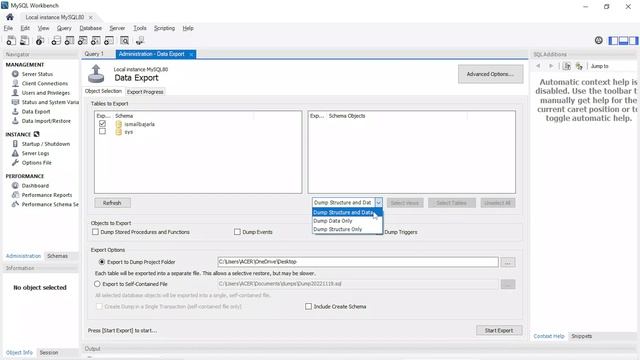640x360 pixels.
Task: Choose Dump Structure and Data option
Action: pyautogui.click(x=347, y=212)
